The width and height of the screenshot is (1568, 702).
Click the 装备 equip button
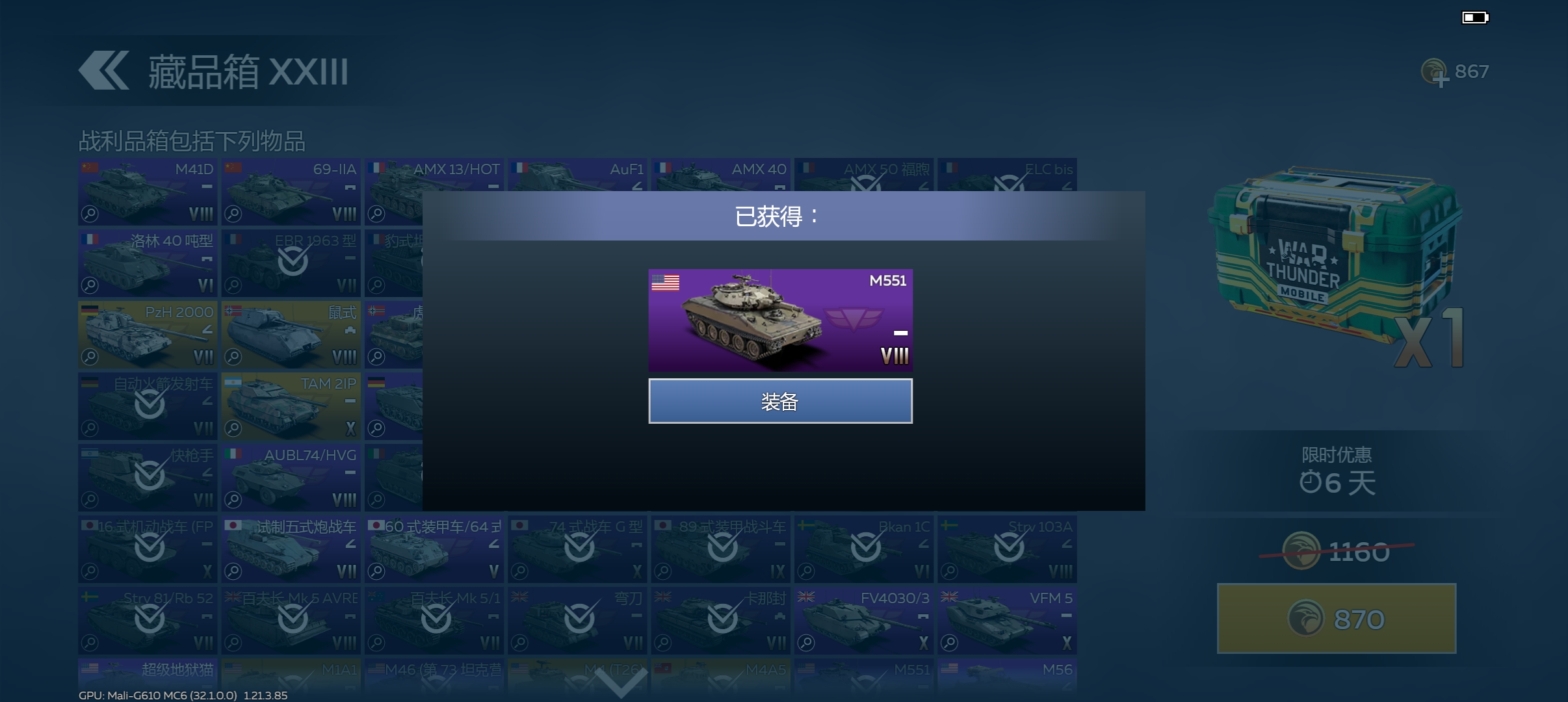point(780,401)
